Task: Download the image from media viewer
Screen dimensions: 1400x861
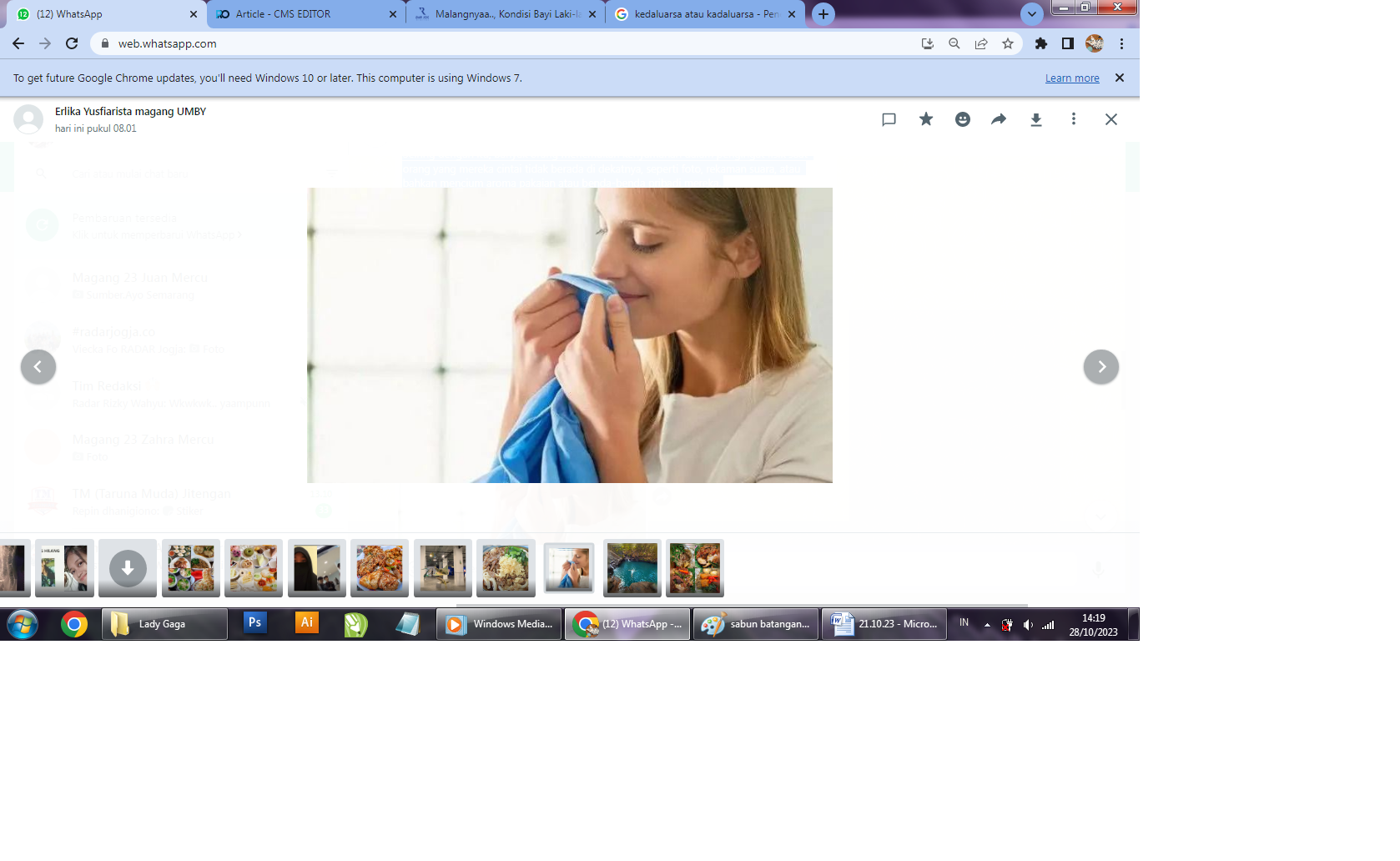Action: 1035,119
